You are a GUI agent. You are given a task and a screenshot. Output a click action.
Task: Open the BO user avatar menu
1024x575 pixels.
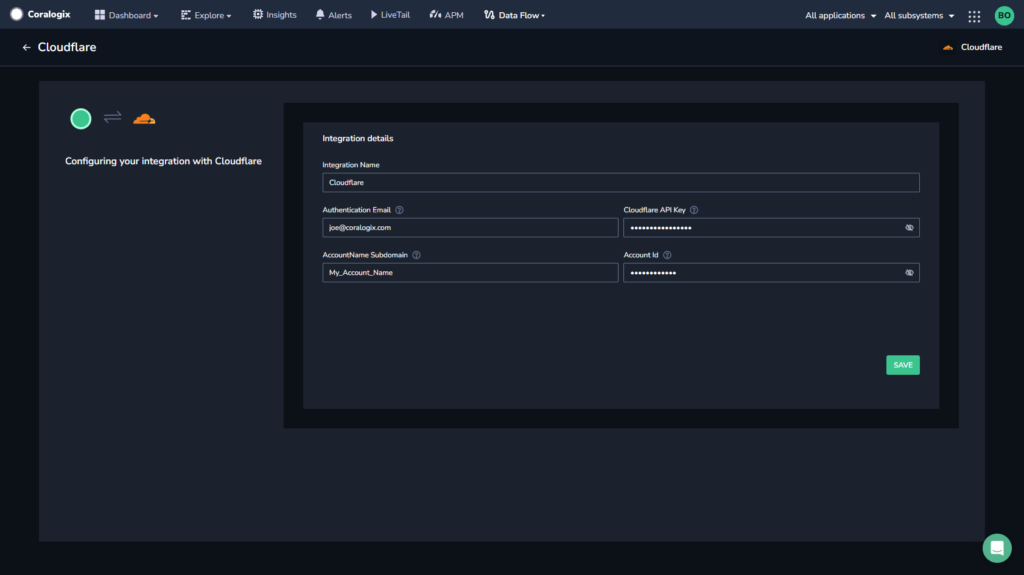click(x=1004, y=16)
